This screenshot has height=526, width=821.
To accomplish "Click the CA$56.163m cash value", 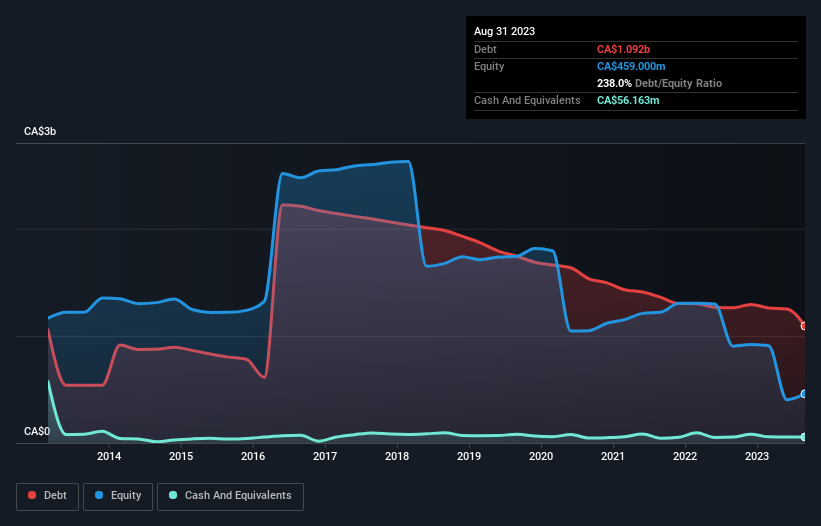I will [628, 100].
